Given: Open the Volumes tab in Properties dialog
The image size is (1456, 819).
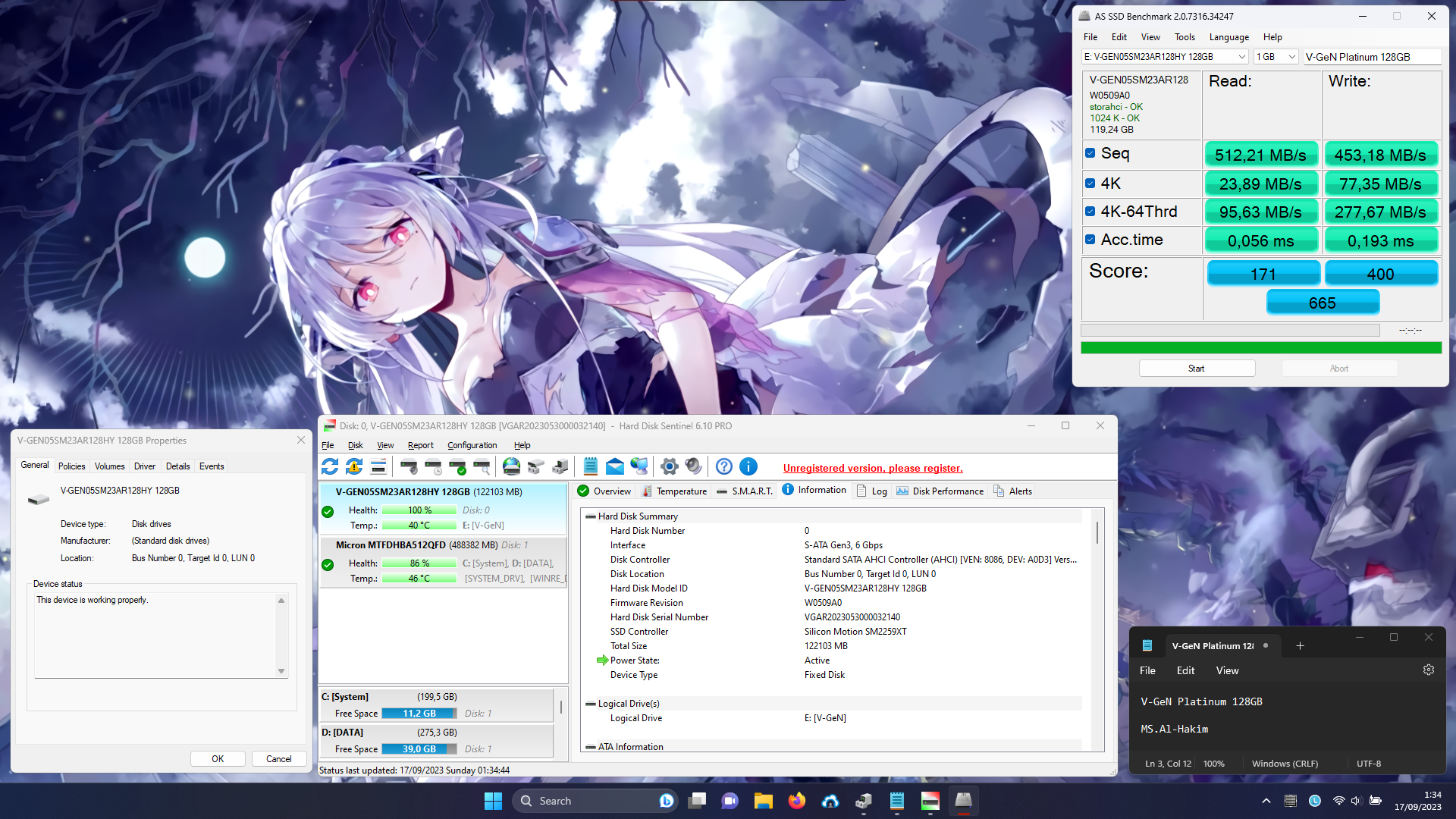Looking at the screenshot, I should 110,466.
